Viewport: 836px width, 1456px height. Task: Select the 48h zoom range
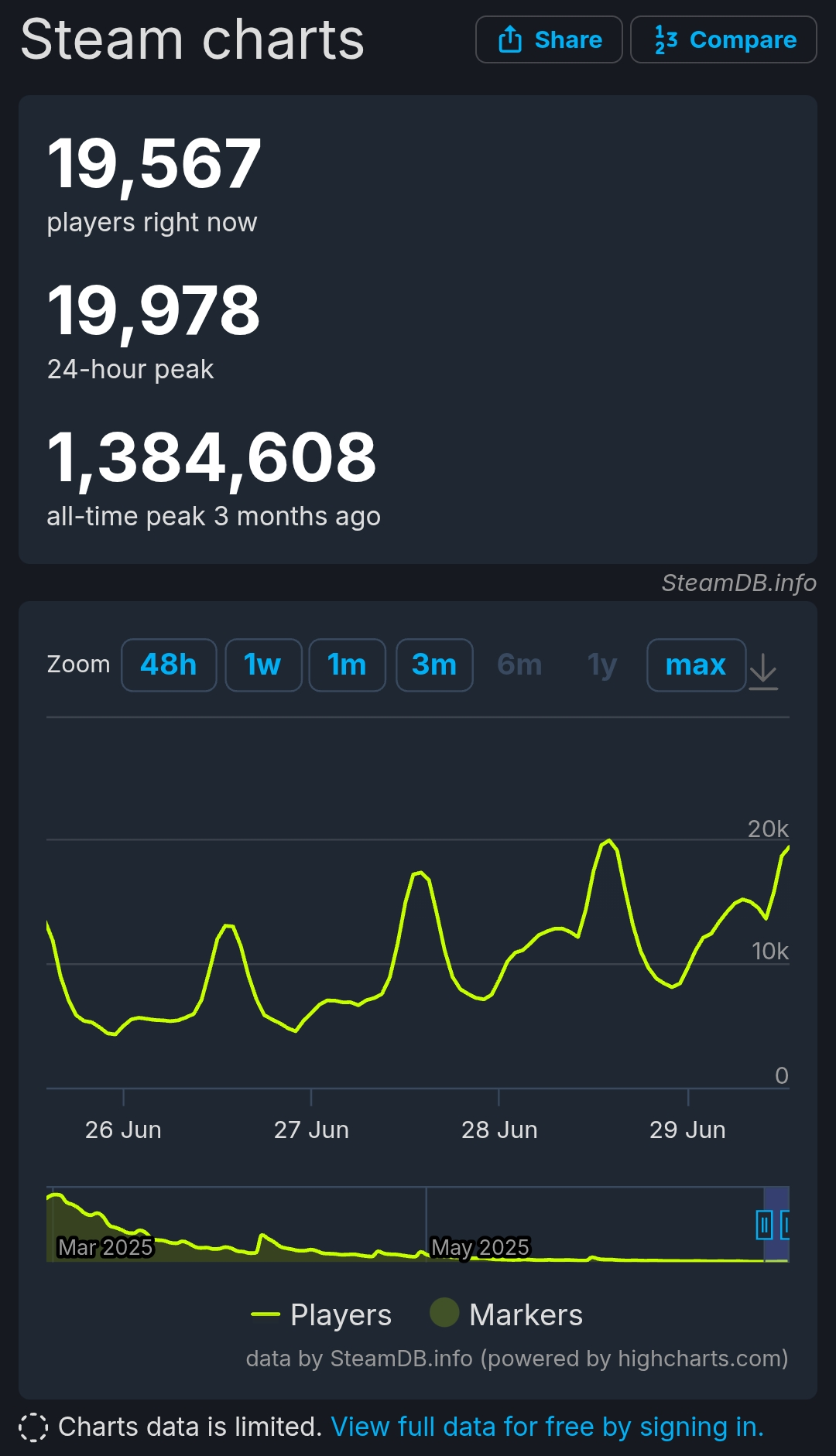[x=169, y=665]
